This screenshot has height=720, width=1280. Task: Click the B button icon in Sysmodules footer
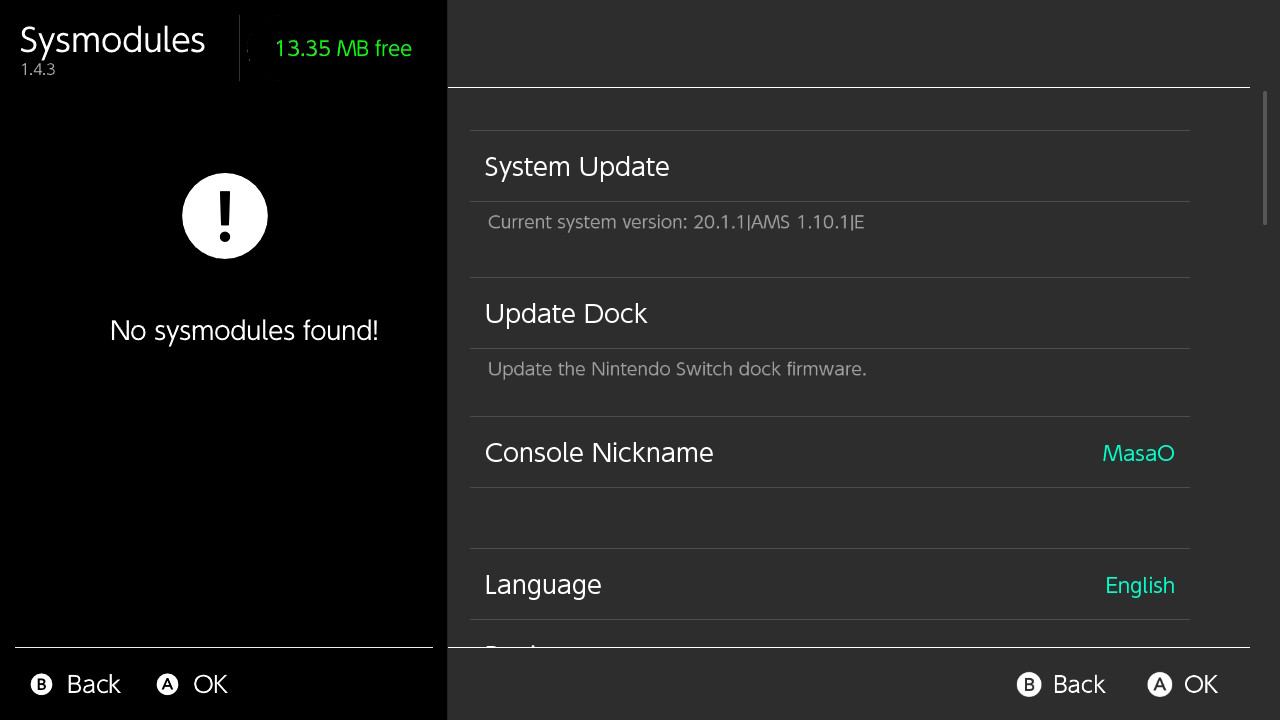[x=41, y=684]
